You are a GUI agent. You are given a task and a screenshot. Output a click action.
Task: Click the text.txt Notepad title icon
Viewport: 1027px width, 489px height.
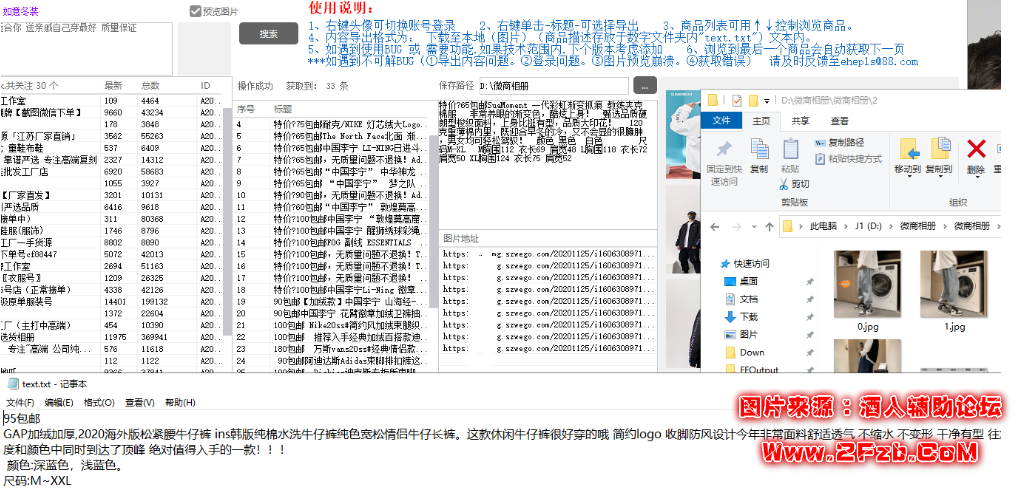tap(12, 384)
